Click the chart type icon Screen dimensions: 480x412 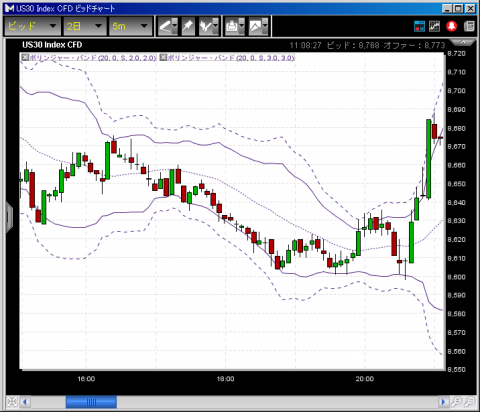pyautogui.click(x=255, y=26)
